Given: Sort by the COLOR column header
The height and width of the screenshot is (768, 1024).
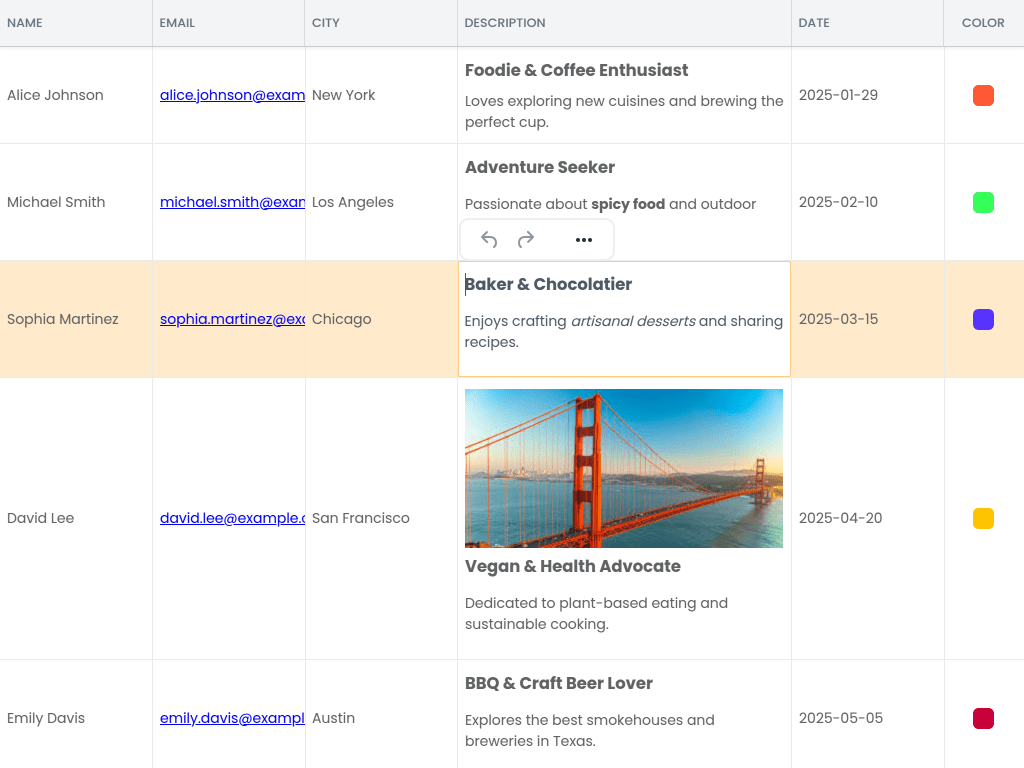Looking at the screenshot, I should click(x=983, y=23).
